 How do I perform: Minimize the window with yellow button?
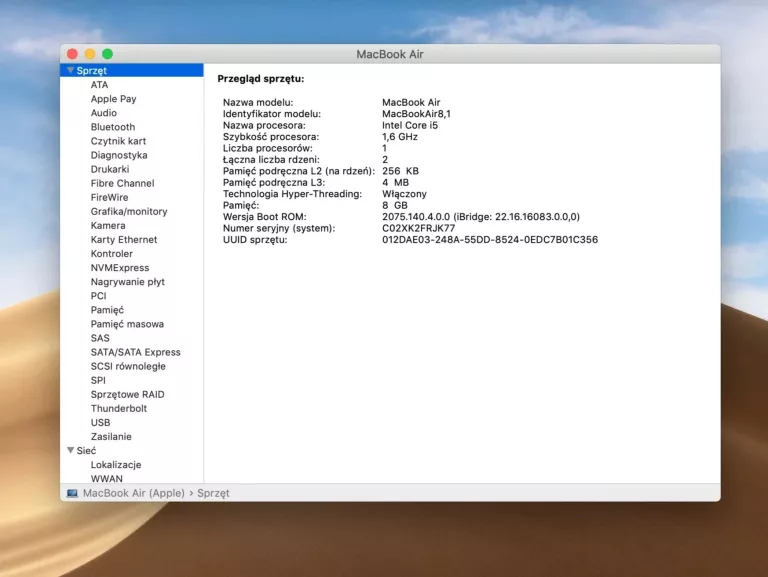click(90, 54)
